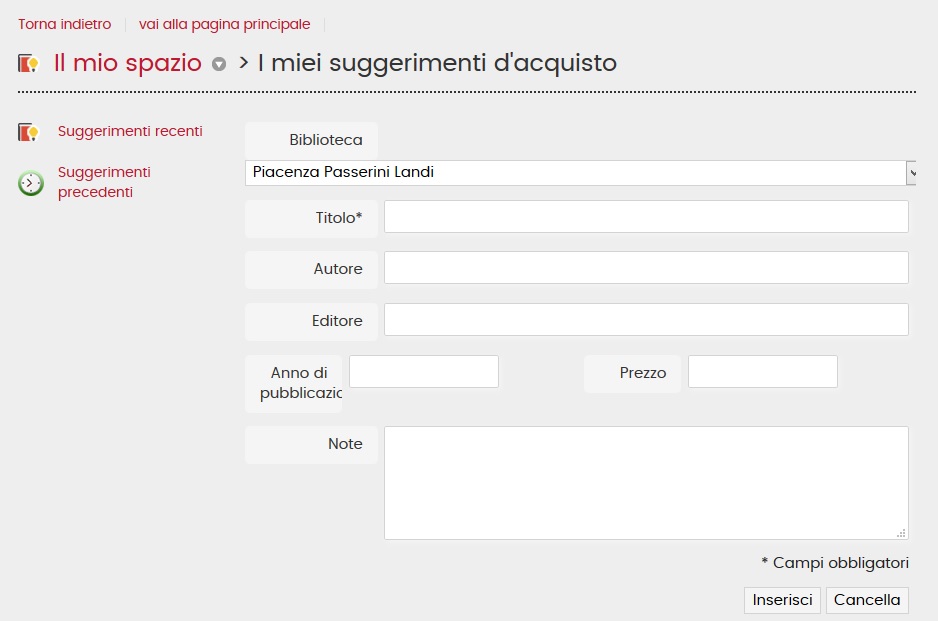Click the Titolo* field label
This screenshot has height=621, width=938.
point(339,217)
